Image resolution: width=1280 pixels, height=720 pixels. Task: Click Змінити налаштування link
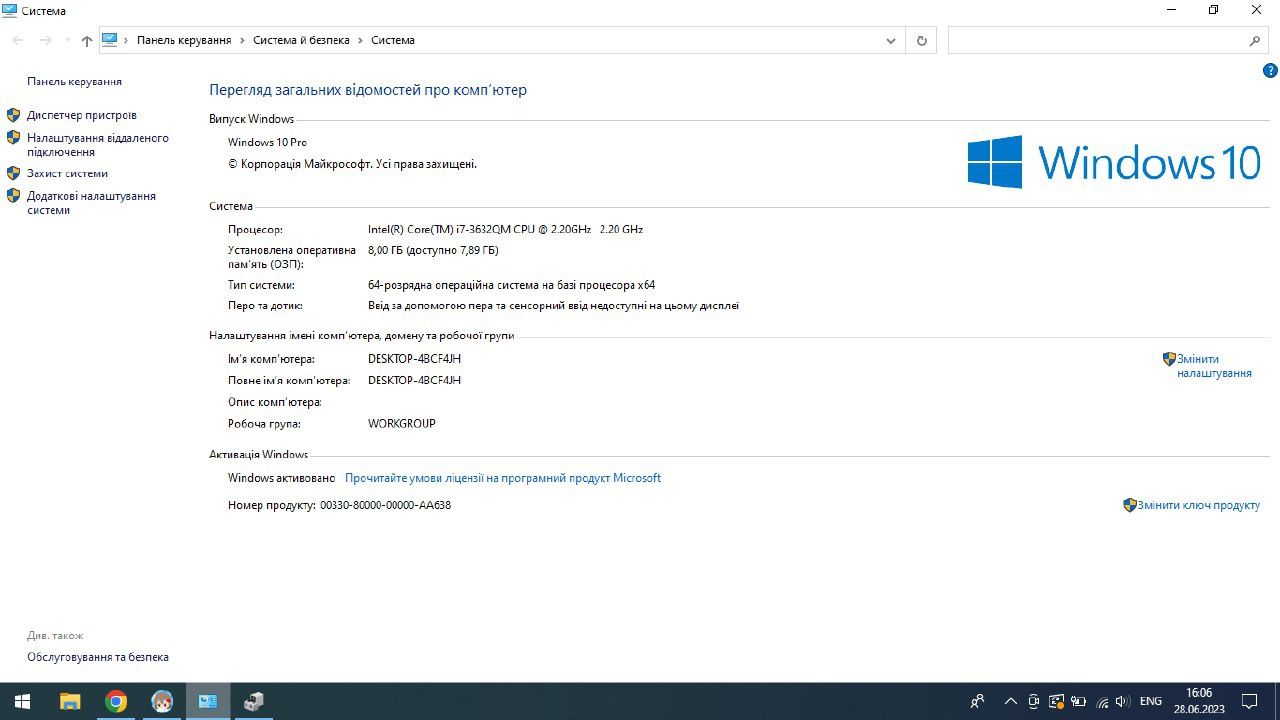point(1214,366)
